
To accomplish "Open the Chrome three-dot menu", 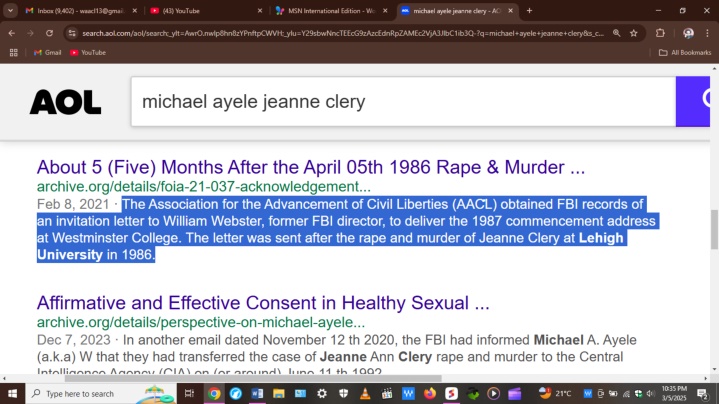I will click(707, 33).
